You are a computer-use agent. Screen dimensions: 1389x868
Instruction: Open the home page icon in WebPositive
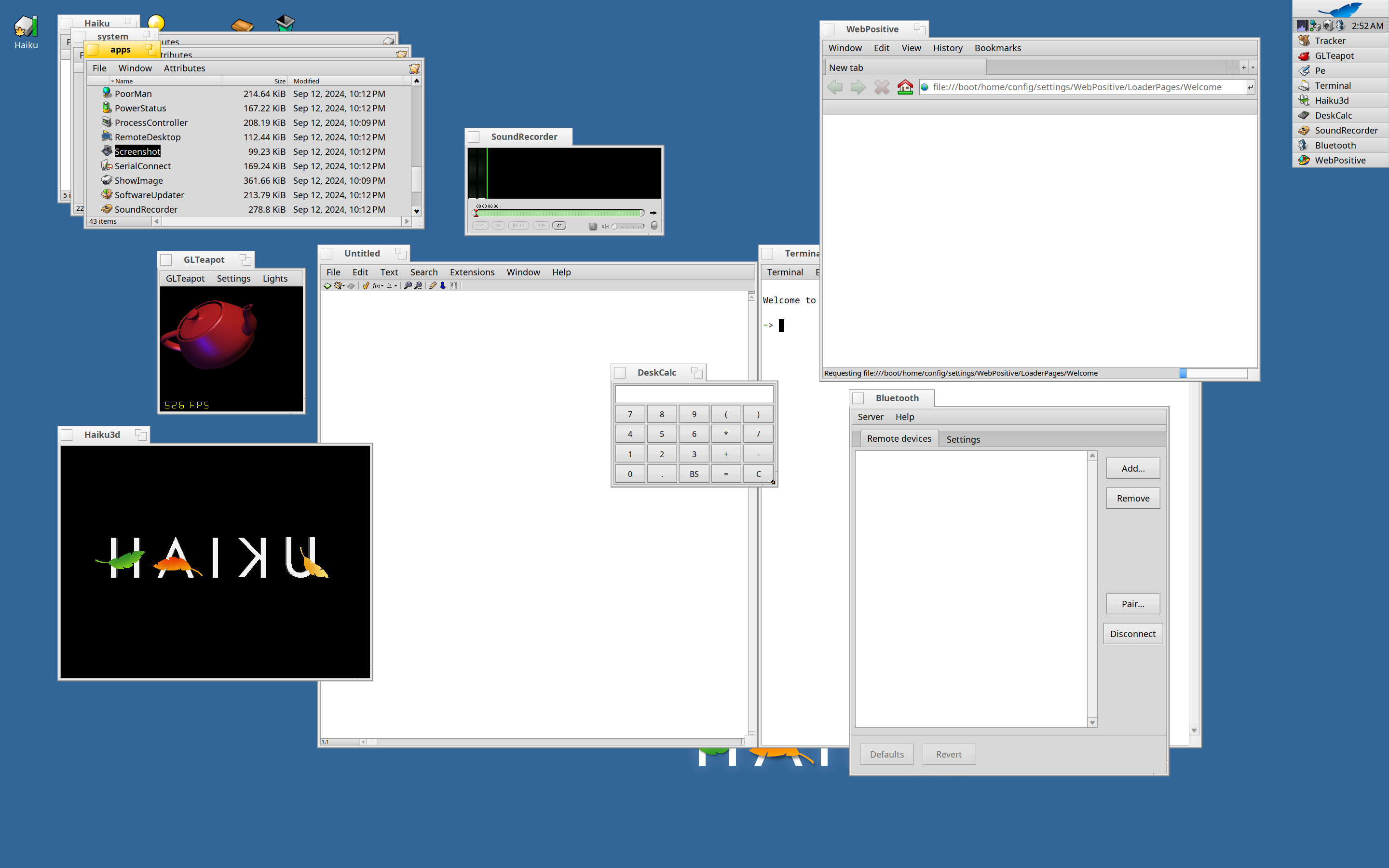click(x=905, y=87)
